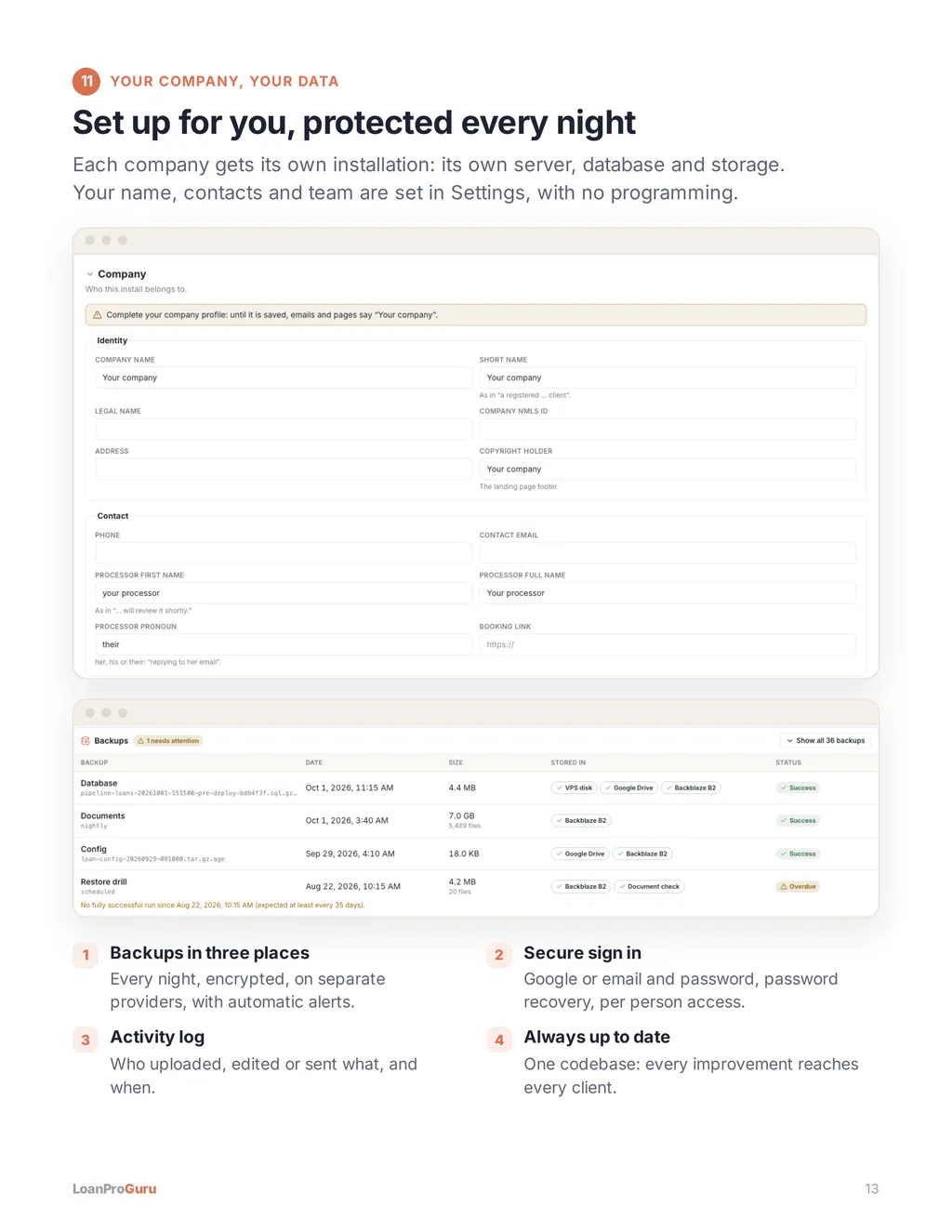Click the Booking Link https:// field
Viewport: 952px width, 1232px height.
(668, 644)
